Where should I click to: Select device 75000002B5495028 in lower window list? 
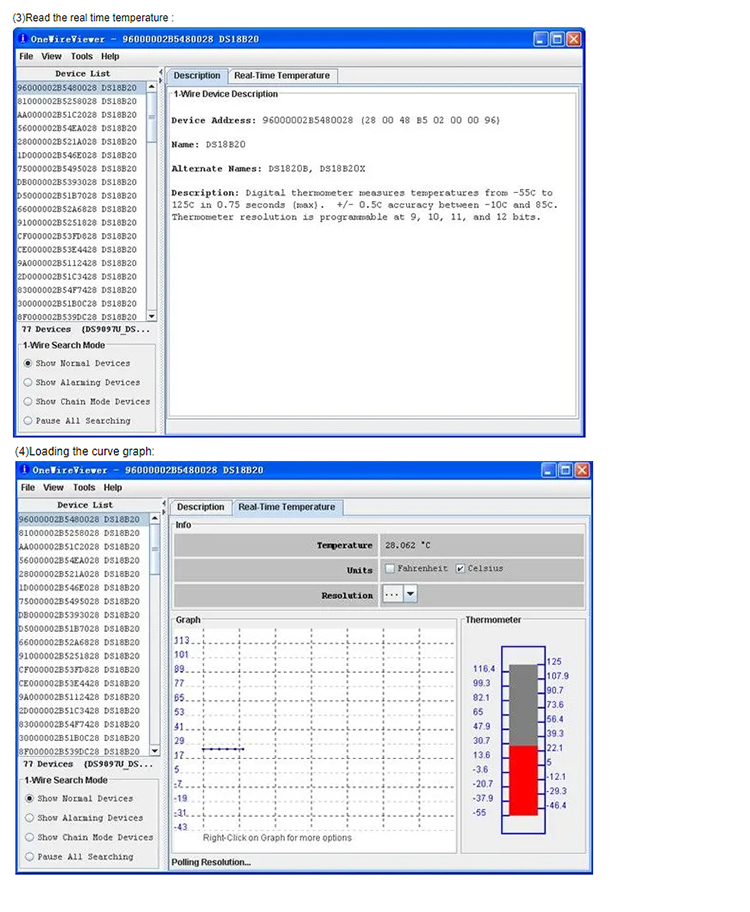79,601
